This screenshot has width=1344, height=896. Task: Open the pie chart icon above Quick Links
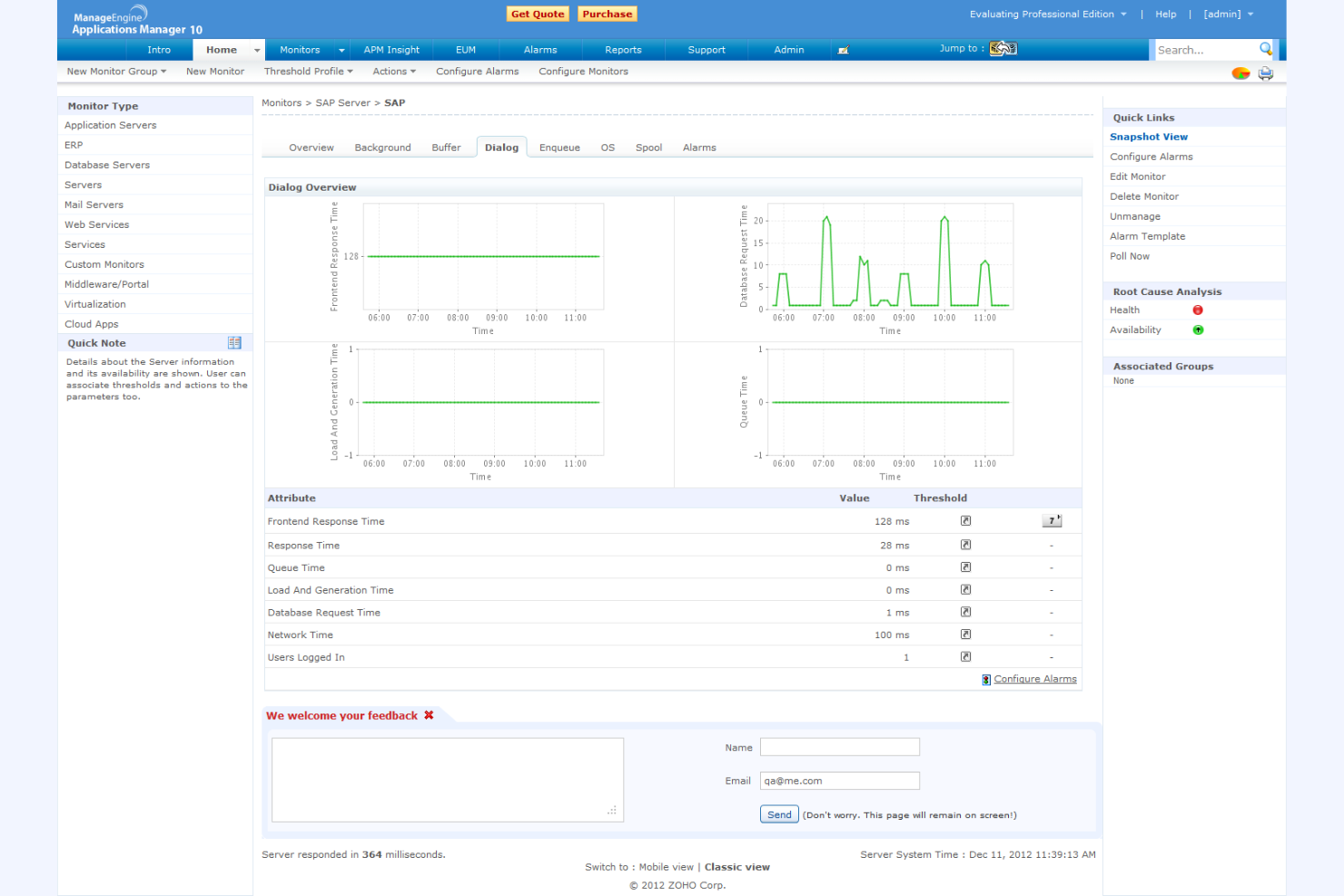coord(1240,73)
